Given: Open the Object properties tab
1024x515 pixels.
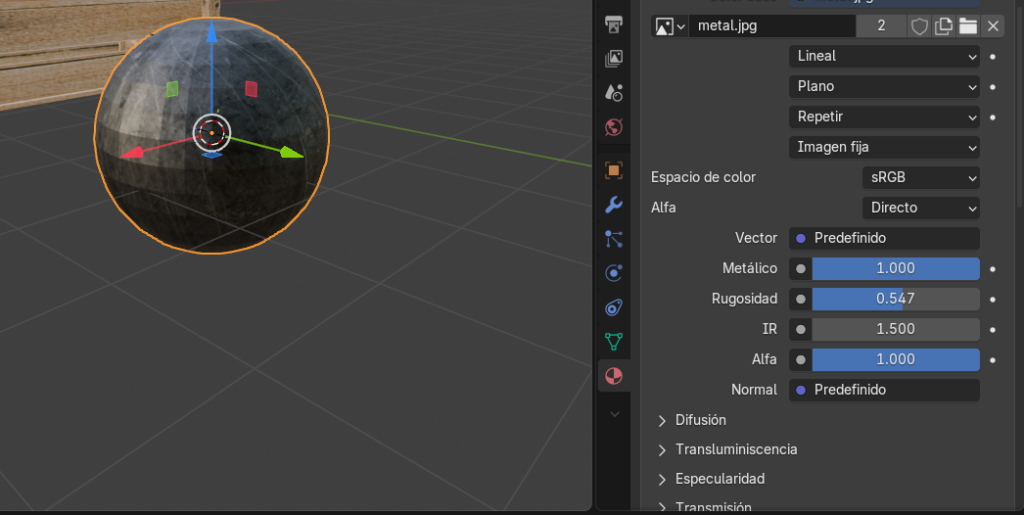Looking at the screenshot, I should coord(614,170).
